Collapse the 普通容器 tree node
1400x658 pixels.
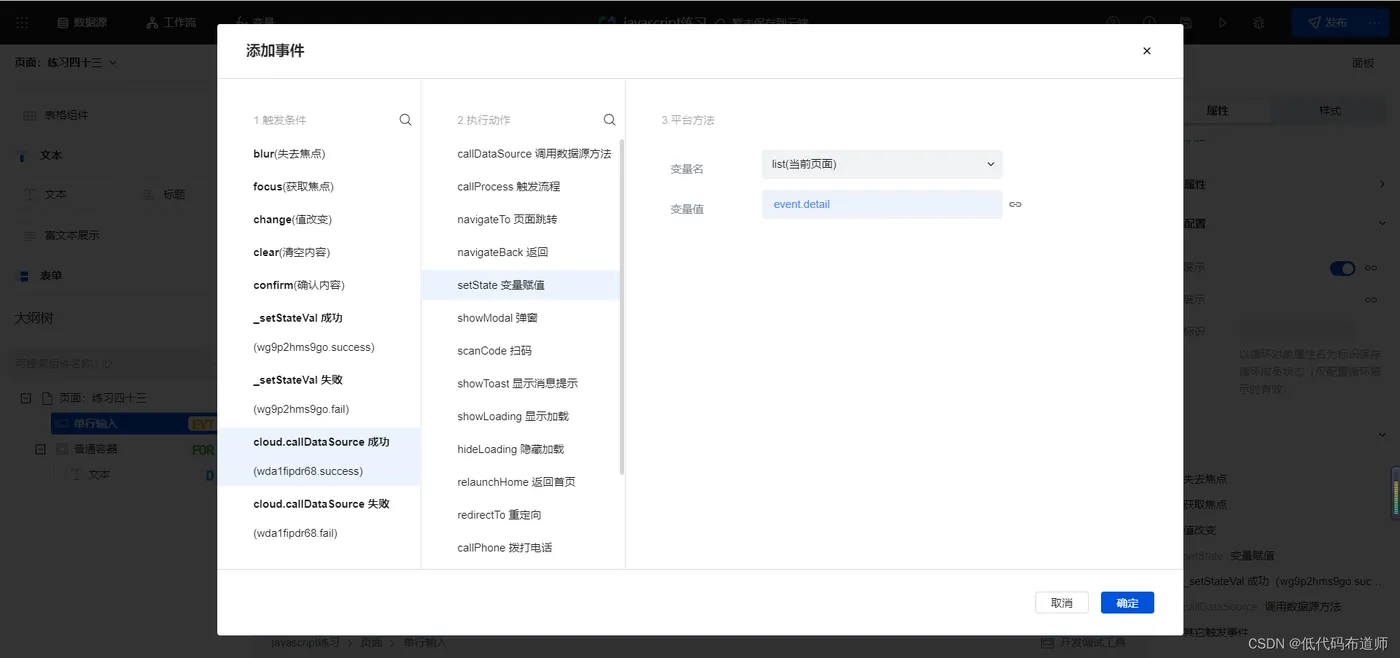tap(41, 450)
